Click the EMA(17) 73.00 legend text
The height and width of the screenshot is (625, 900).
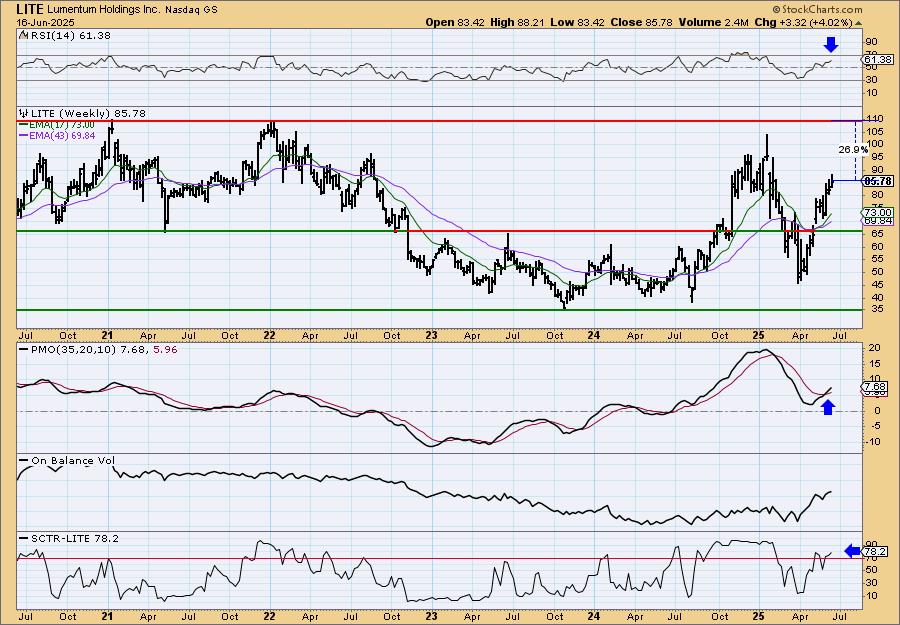click(61, 125)
